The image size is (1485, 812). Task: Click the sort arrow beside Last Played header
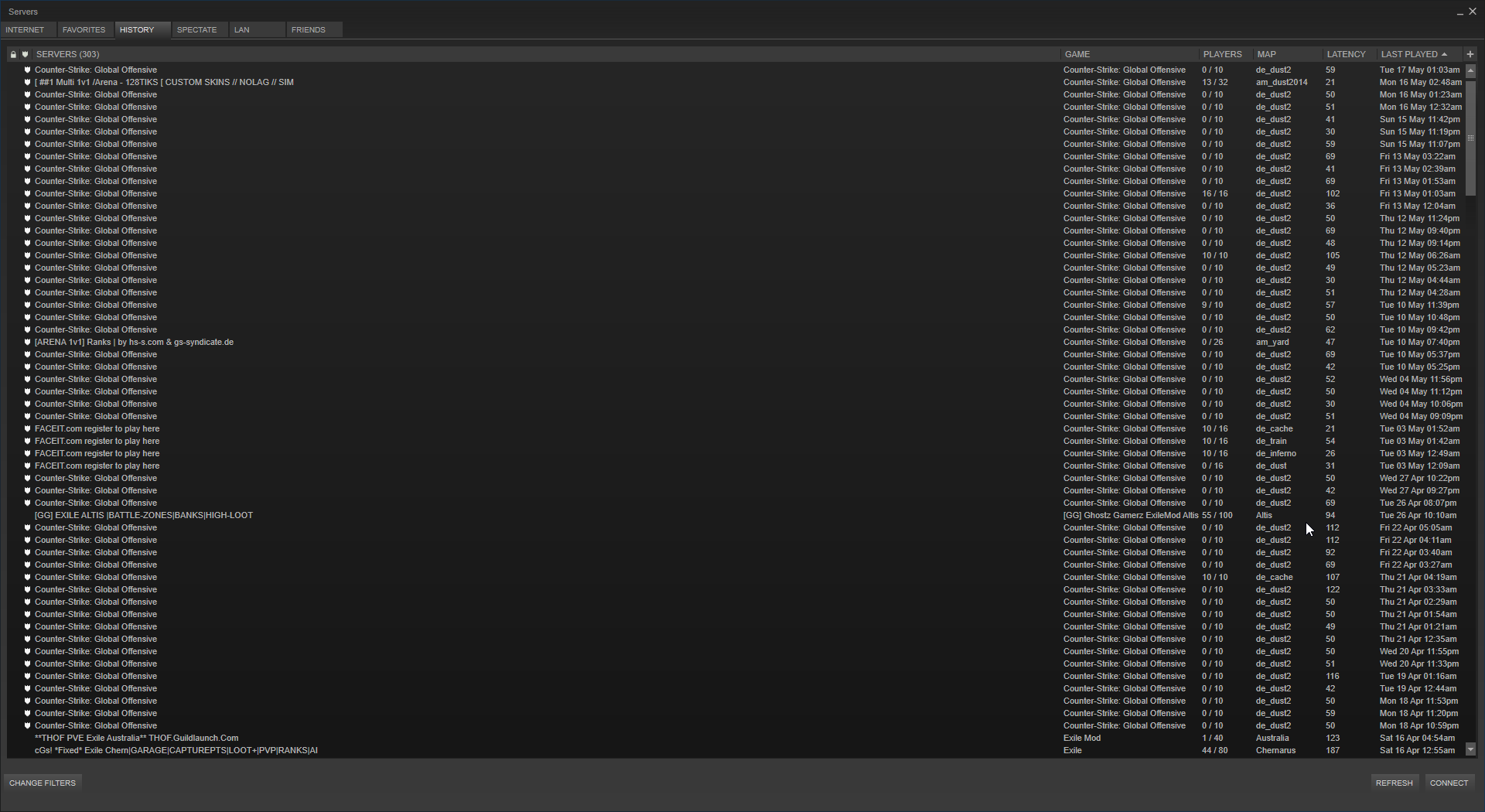(x=1444, y=54)
